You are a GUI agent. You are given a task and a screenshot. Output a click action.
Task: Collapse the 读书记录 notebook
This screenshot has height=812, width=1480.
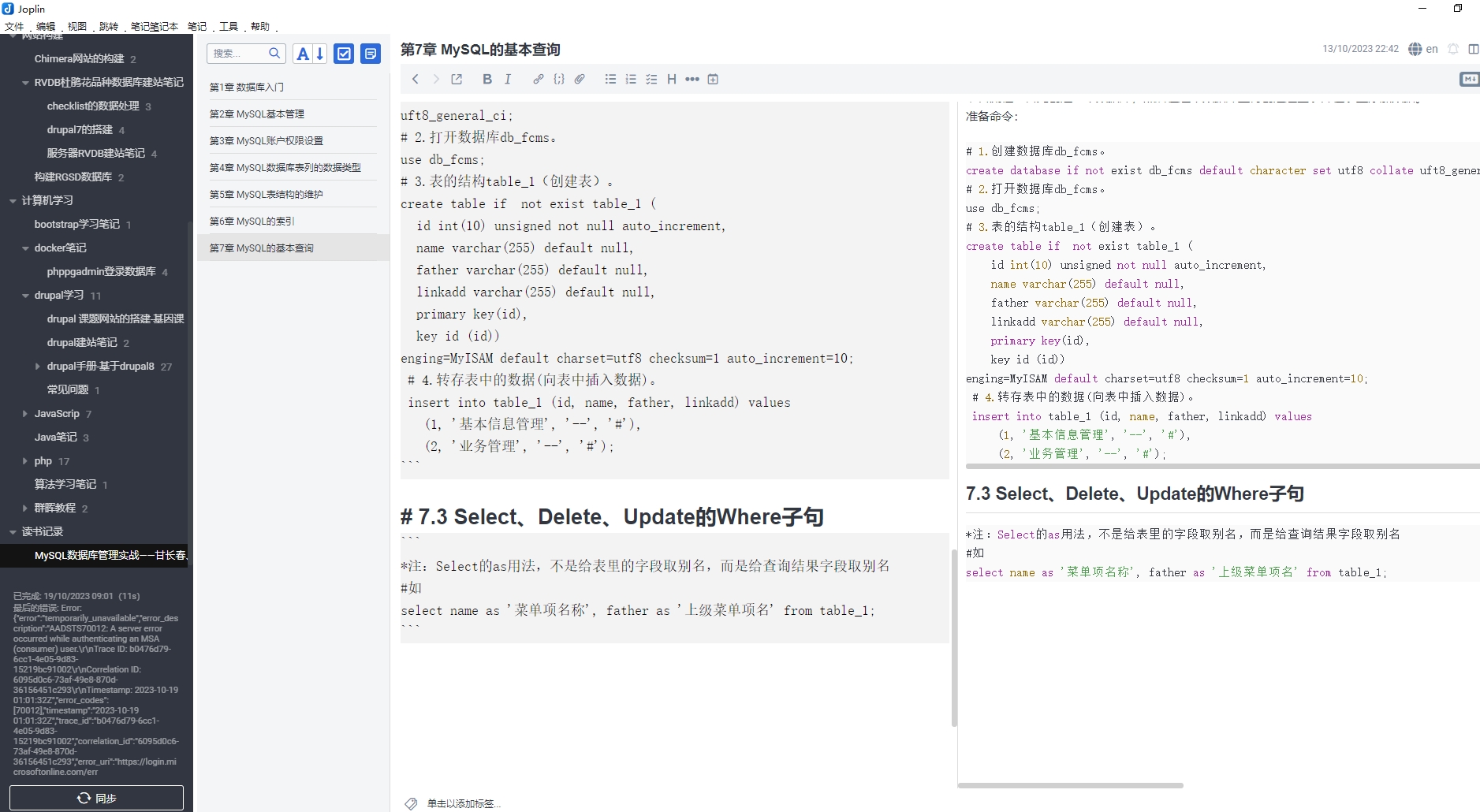pyautogui.click(x=13, y=531)
